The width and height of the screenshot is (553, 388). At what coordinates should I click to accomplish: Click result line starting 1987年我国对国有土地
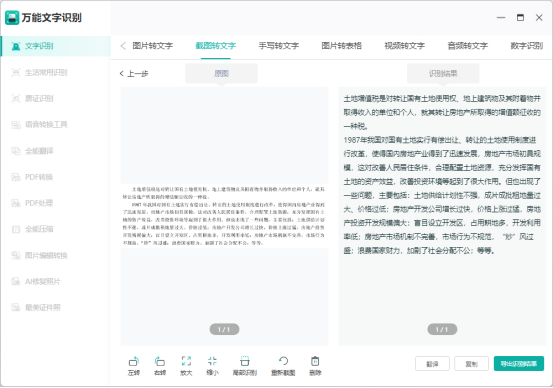pyautogui.click(x=440, y=140)
